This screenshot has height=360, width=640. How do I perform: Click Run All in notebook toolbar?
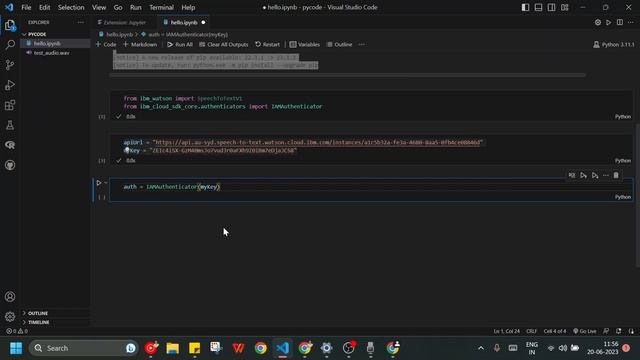point(180,44)
